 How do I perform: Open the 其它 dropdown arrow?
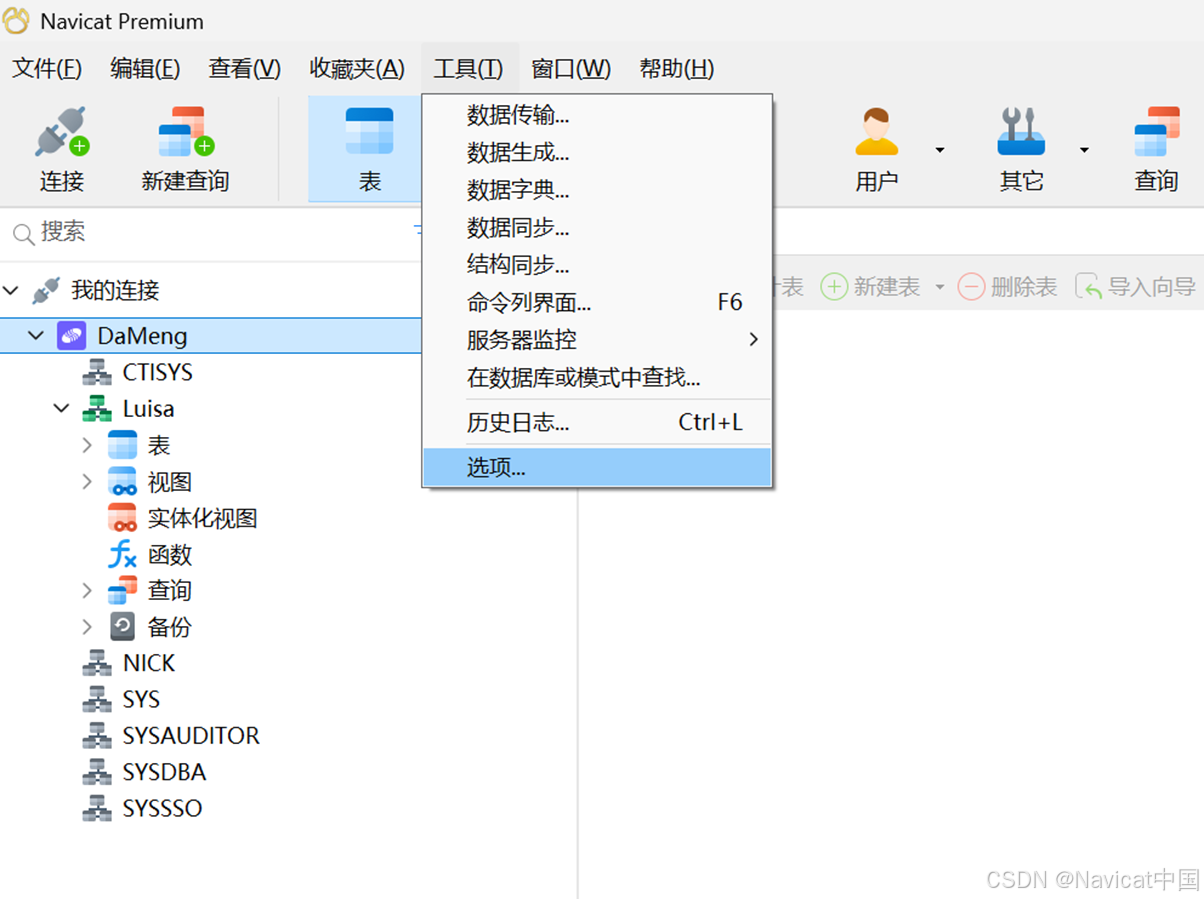pyautogui.click(x=1084, y=150)
